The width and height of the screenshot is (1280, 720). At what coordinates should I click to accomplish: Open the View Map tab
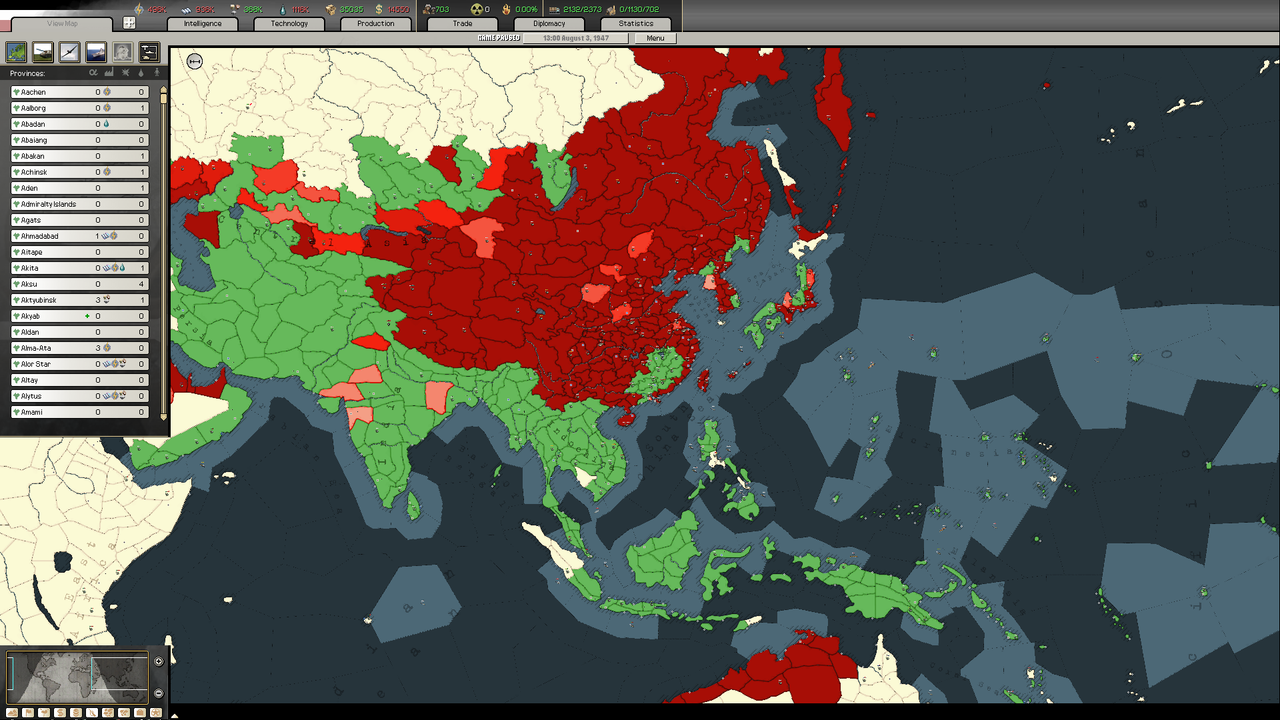(x=63, y=24)
